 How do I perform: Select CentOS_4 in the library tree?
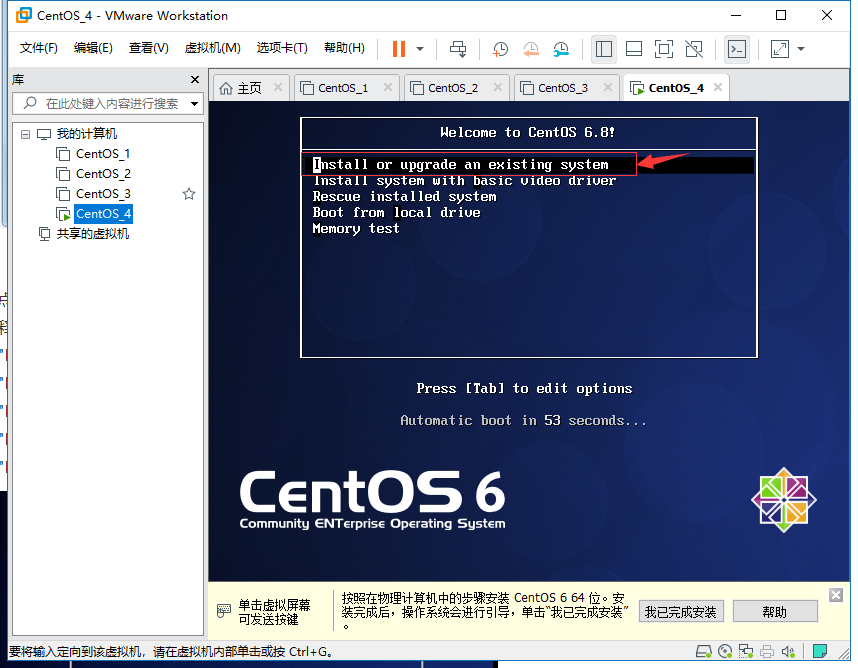pyautogui.click(x=103, y=214)
